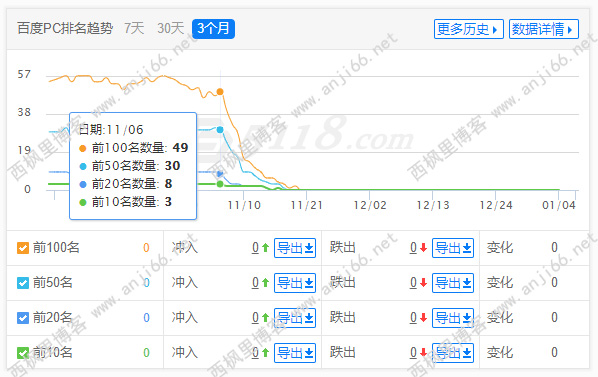598x377 pixels.
Task: Click the 38 value on the y-axis
Action: click(24, 112)
